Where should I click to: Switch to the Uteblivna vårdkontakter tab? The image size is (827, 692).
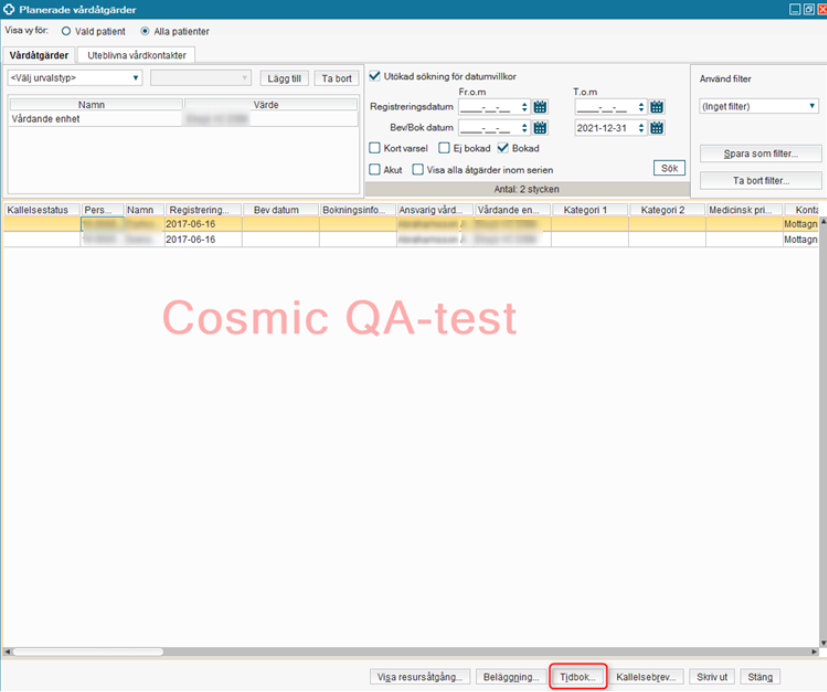[x=137, y=55]
